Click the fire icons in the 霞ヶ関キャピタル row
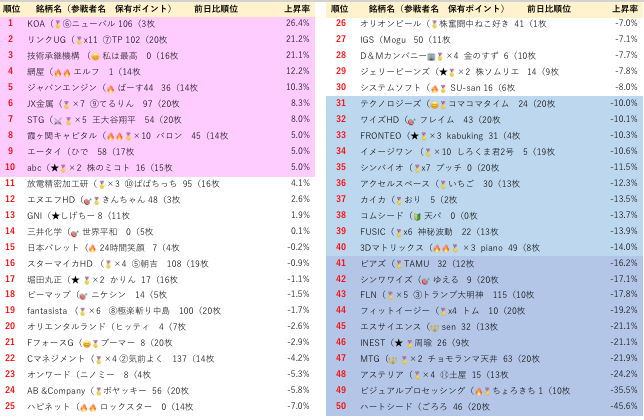Image resolution: width=644 pixels, height=420 pixels. point(113,135)
